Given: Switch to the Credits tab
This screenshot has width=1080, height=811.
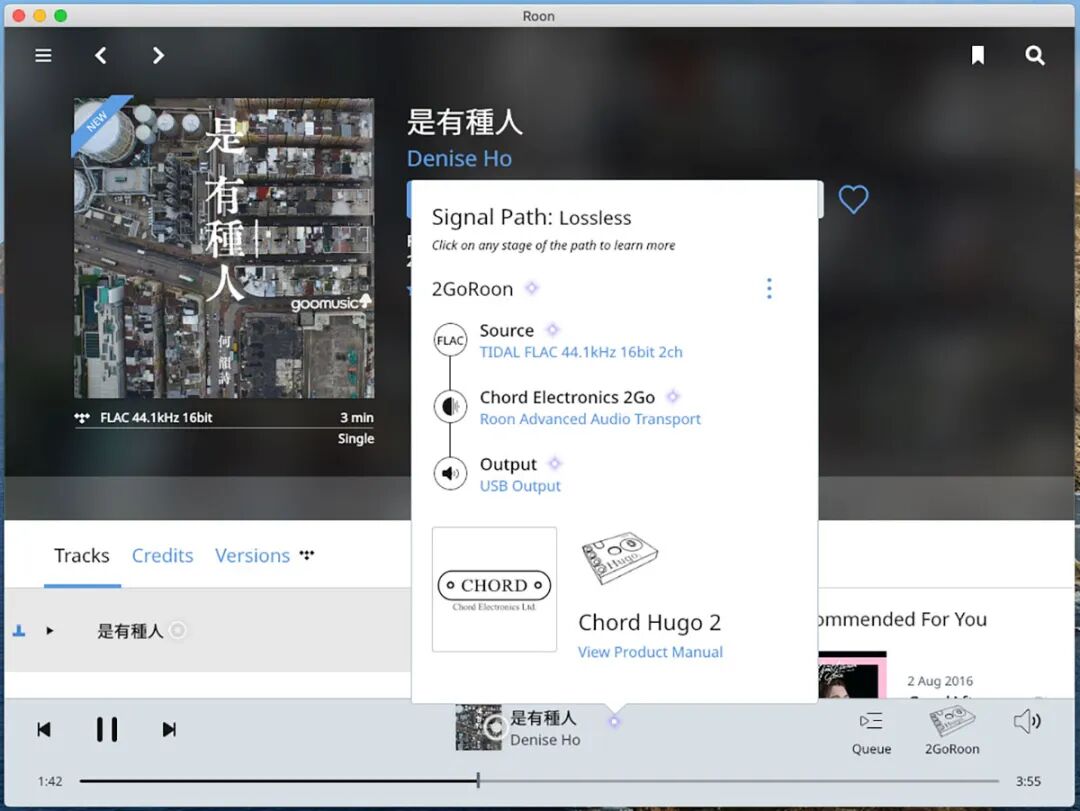Looking at the screenshot, I should click(x=163, y=555).
